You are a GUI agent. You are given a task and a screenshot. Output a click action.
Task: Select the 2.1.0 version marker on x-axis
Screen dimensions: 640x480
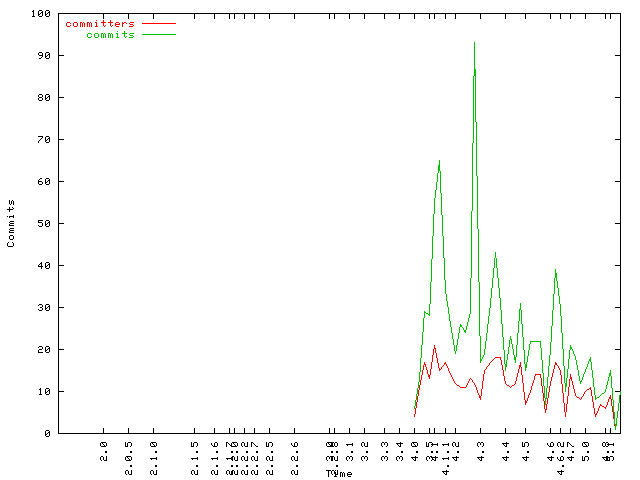pos(154,453)
